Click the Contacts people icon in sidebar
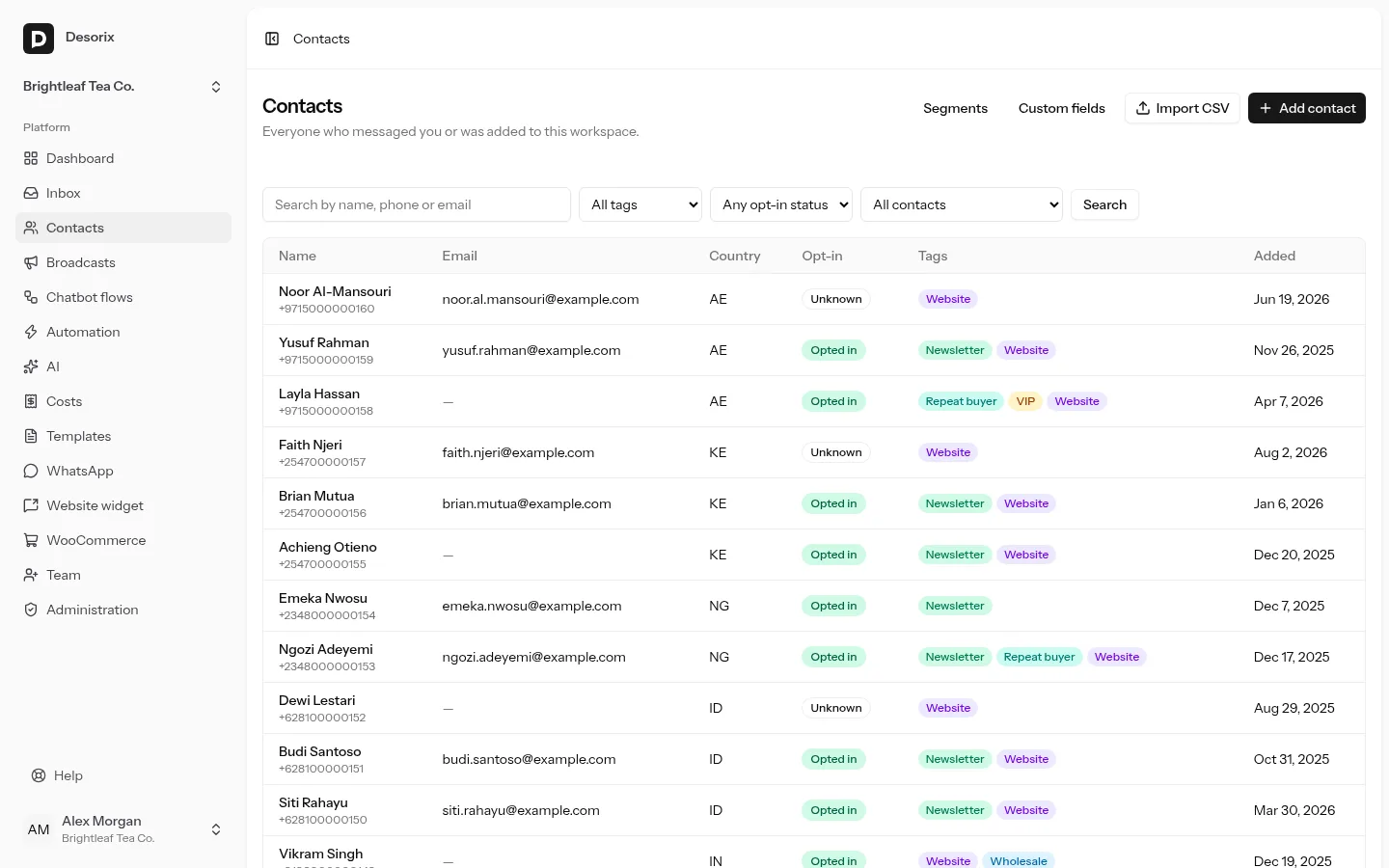 (x=31, y=228)
